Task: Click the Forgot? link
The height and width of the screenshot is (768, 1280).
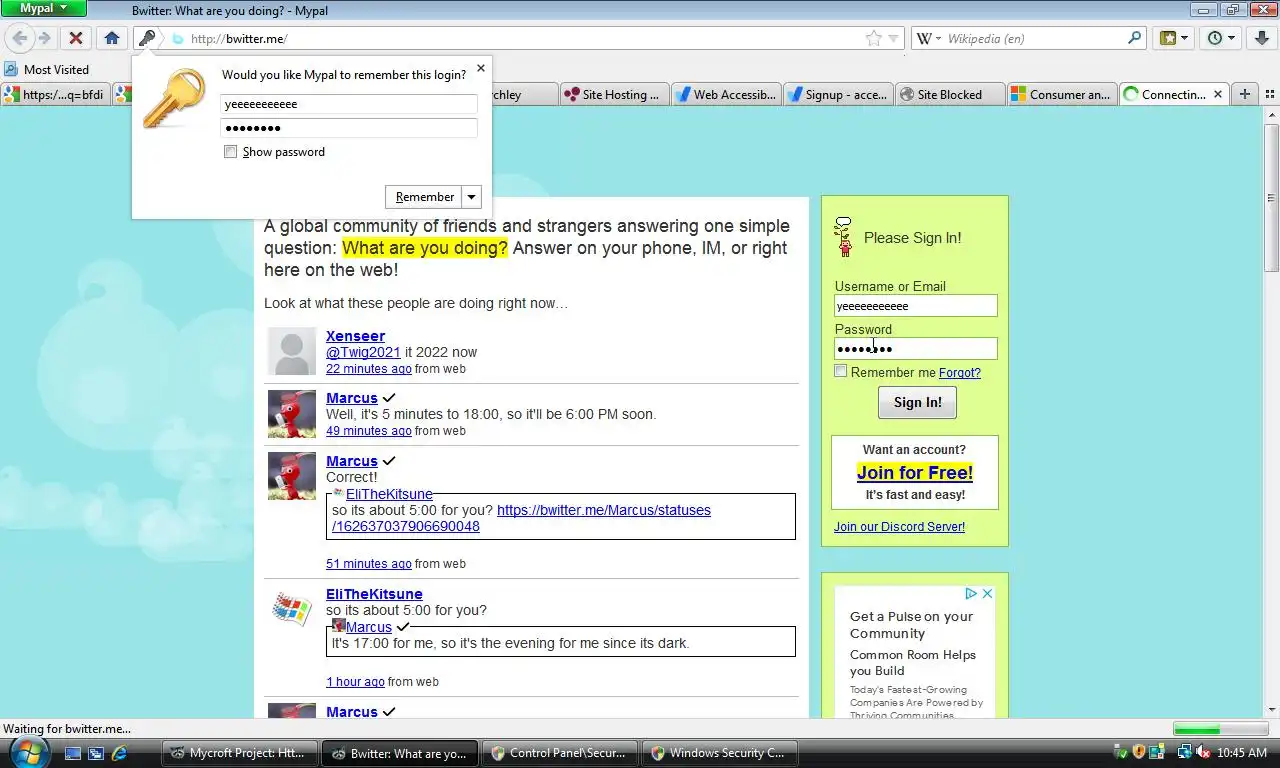Action: point(959,372)
